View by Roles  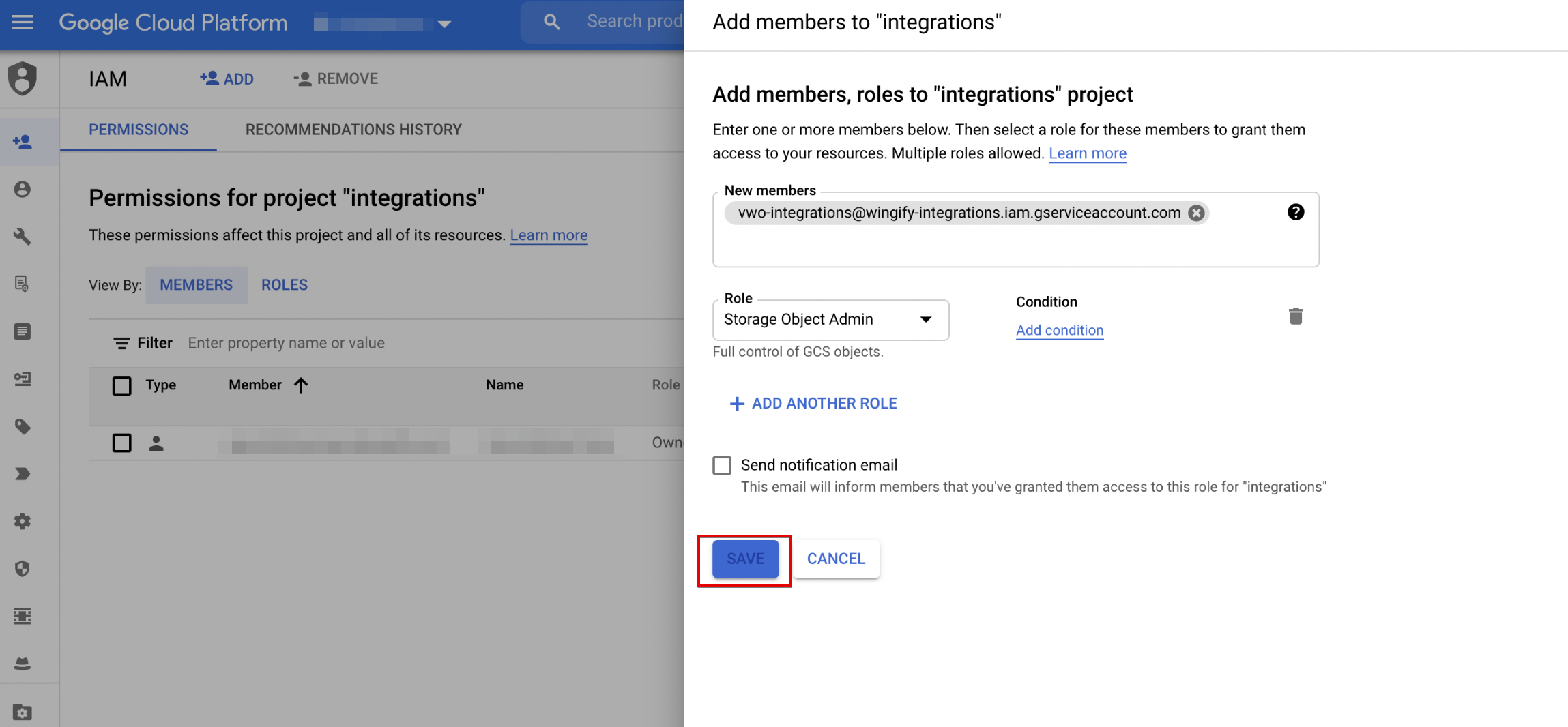point(285,285)
